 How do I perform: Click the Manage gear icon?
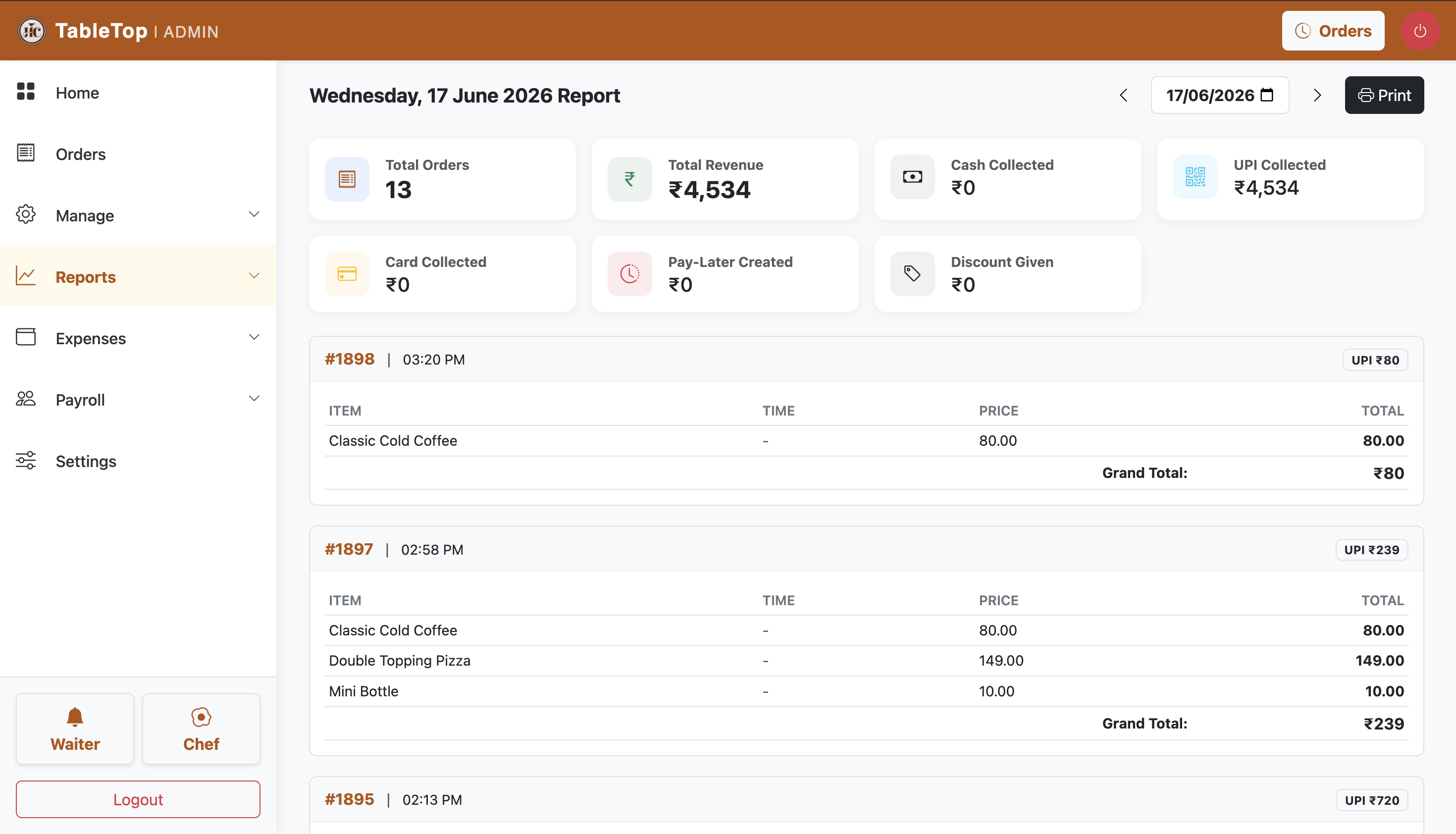(x=26, y=214)
